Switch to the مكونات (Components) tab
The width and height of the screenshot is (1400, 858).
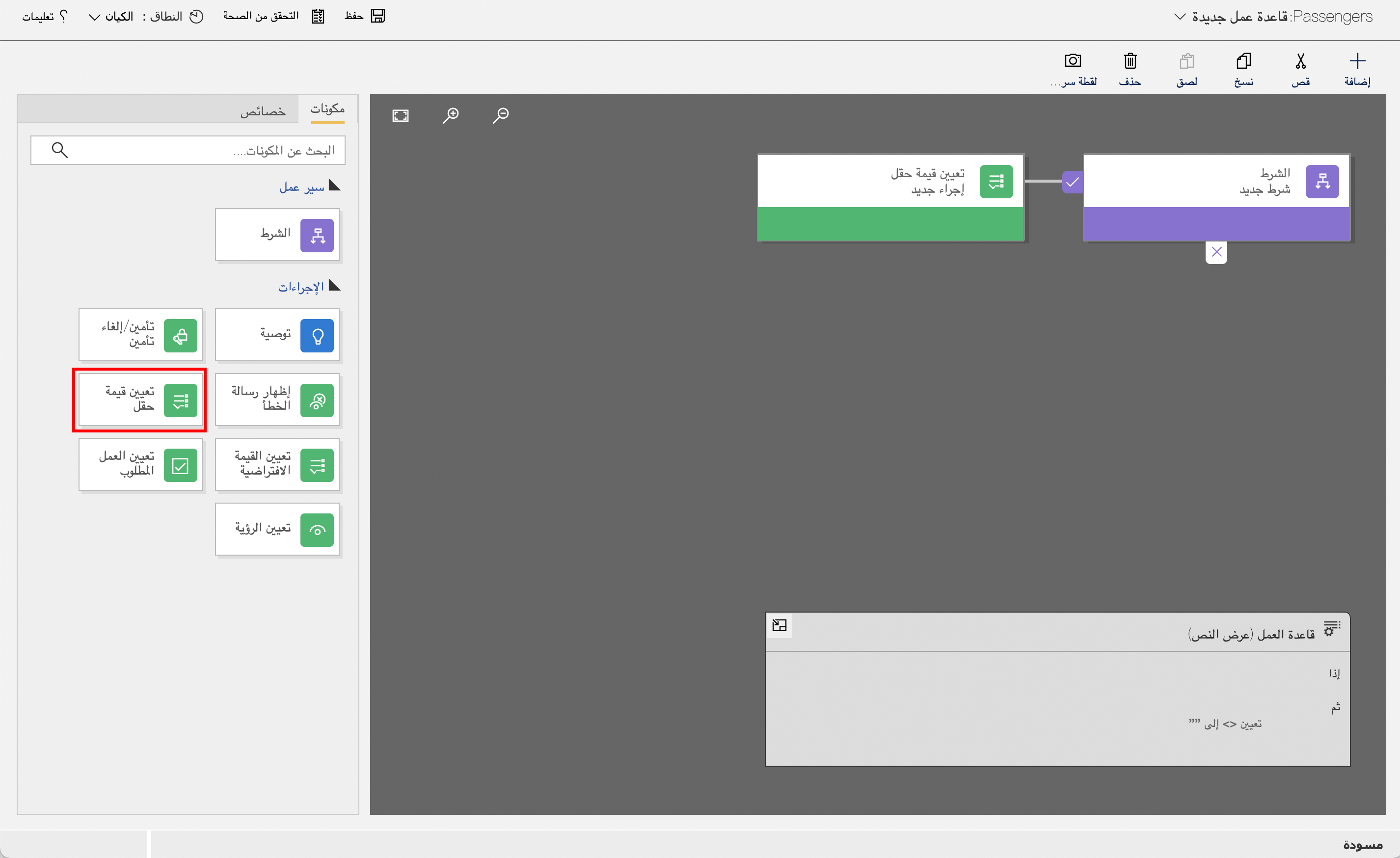tap(328, 108)
